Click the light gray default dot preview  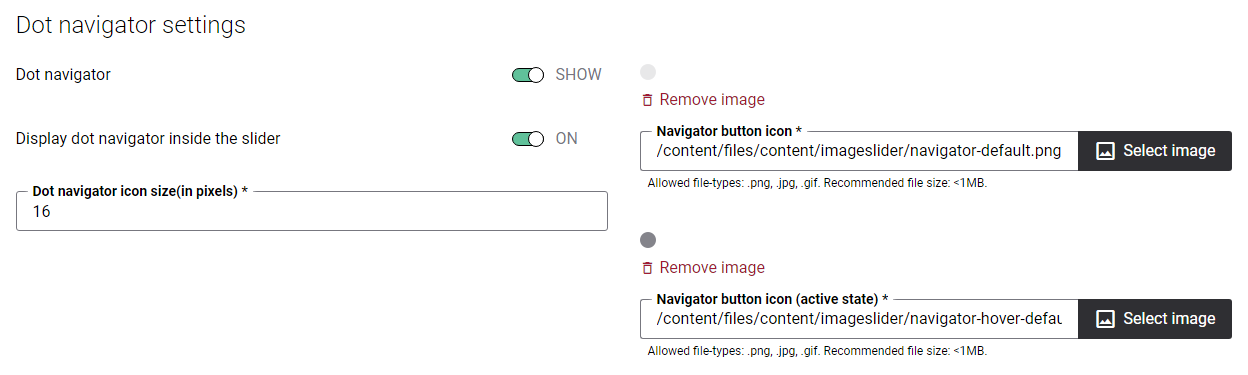(648, 72)
